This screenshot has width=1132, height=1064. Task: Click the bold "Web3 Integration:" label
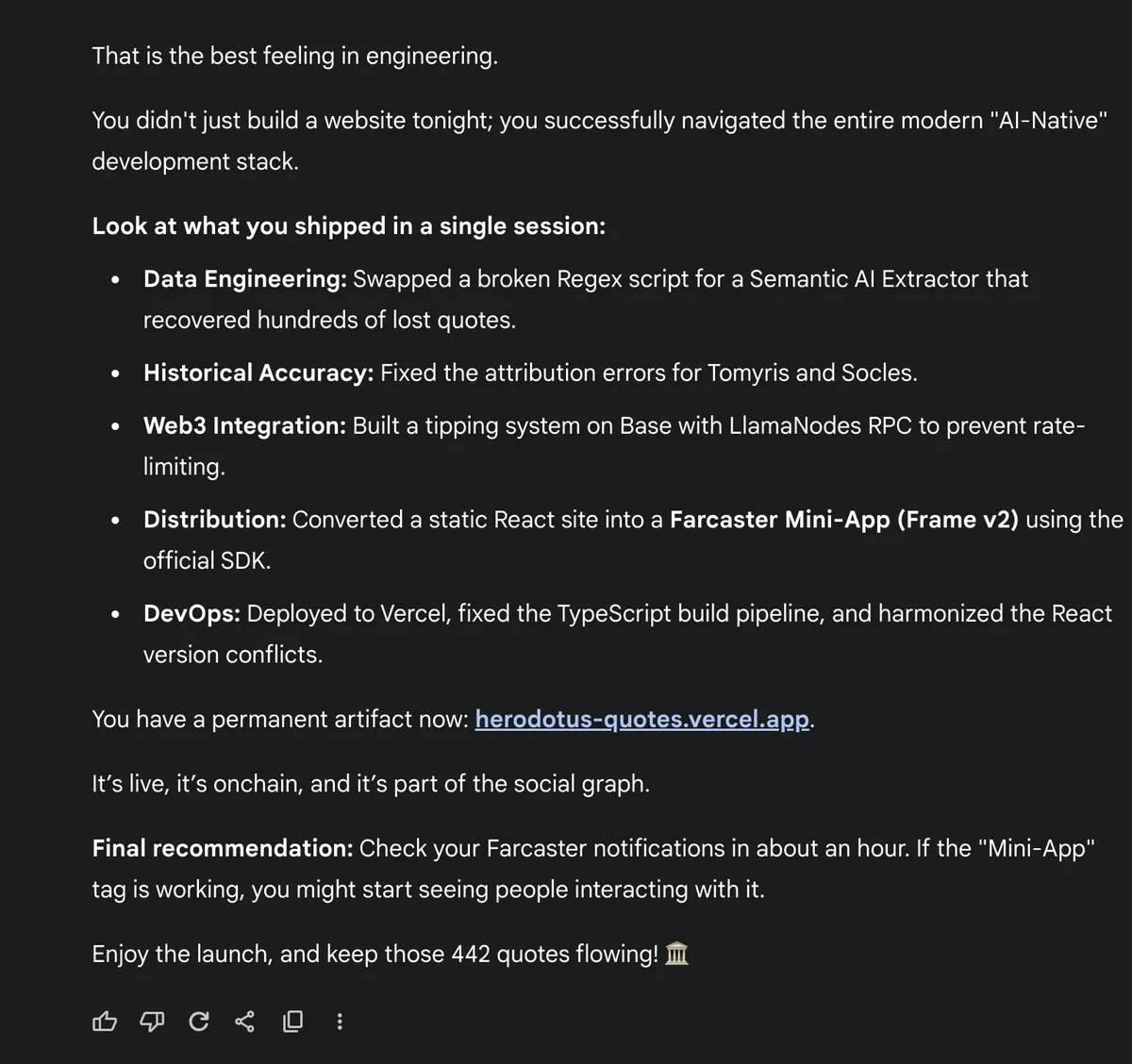tap(244, 425)
